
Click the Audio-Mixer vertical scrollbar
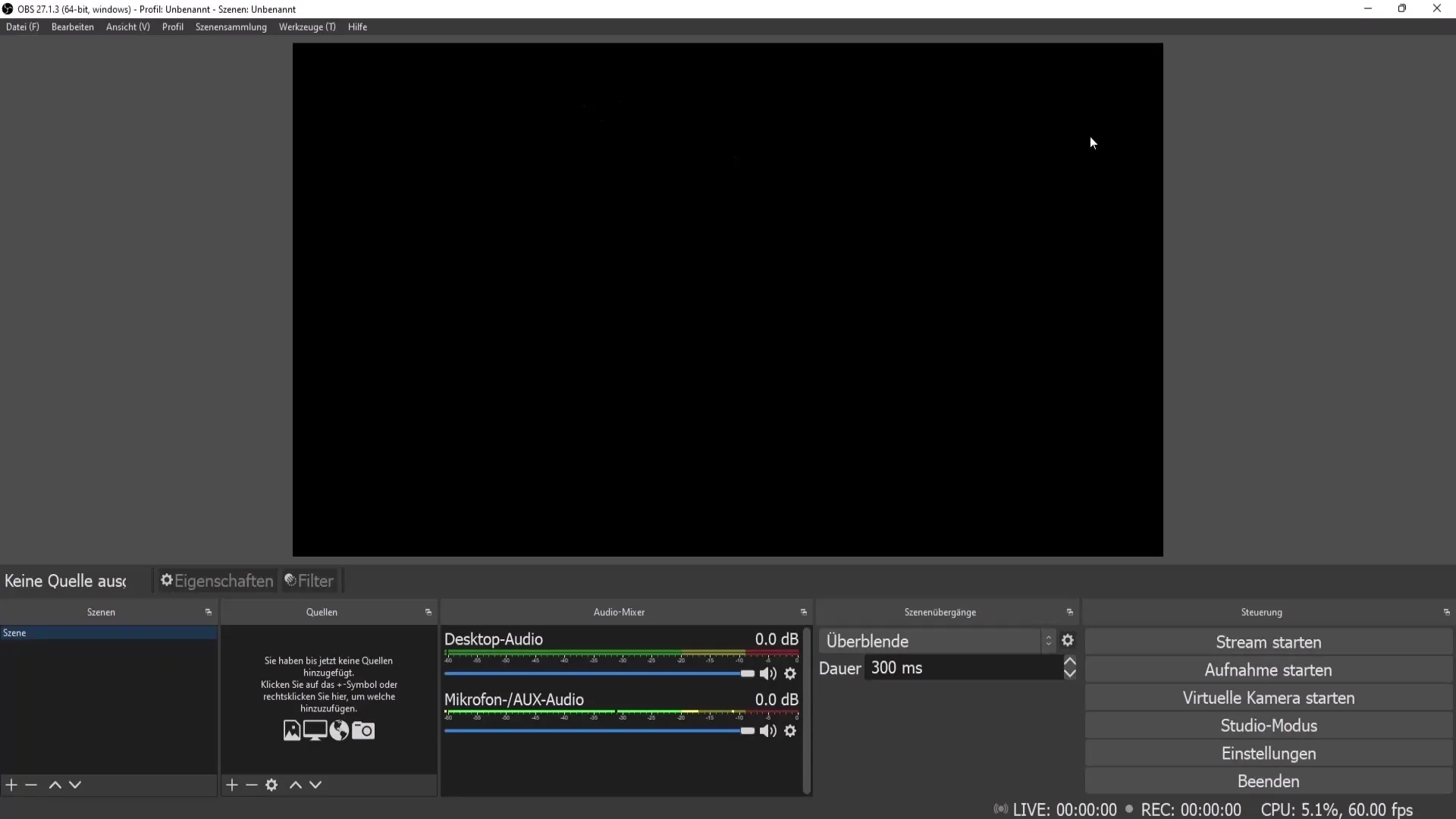[x=807, y=711]
